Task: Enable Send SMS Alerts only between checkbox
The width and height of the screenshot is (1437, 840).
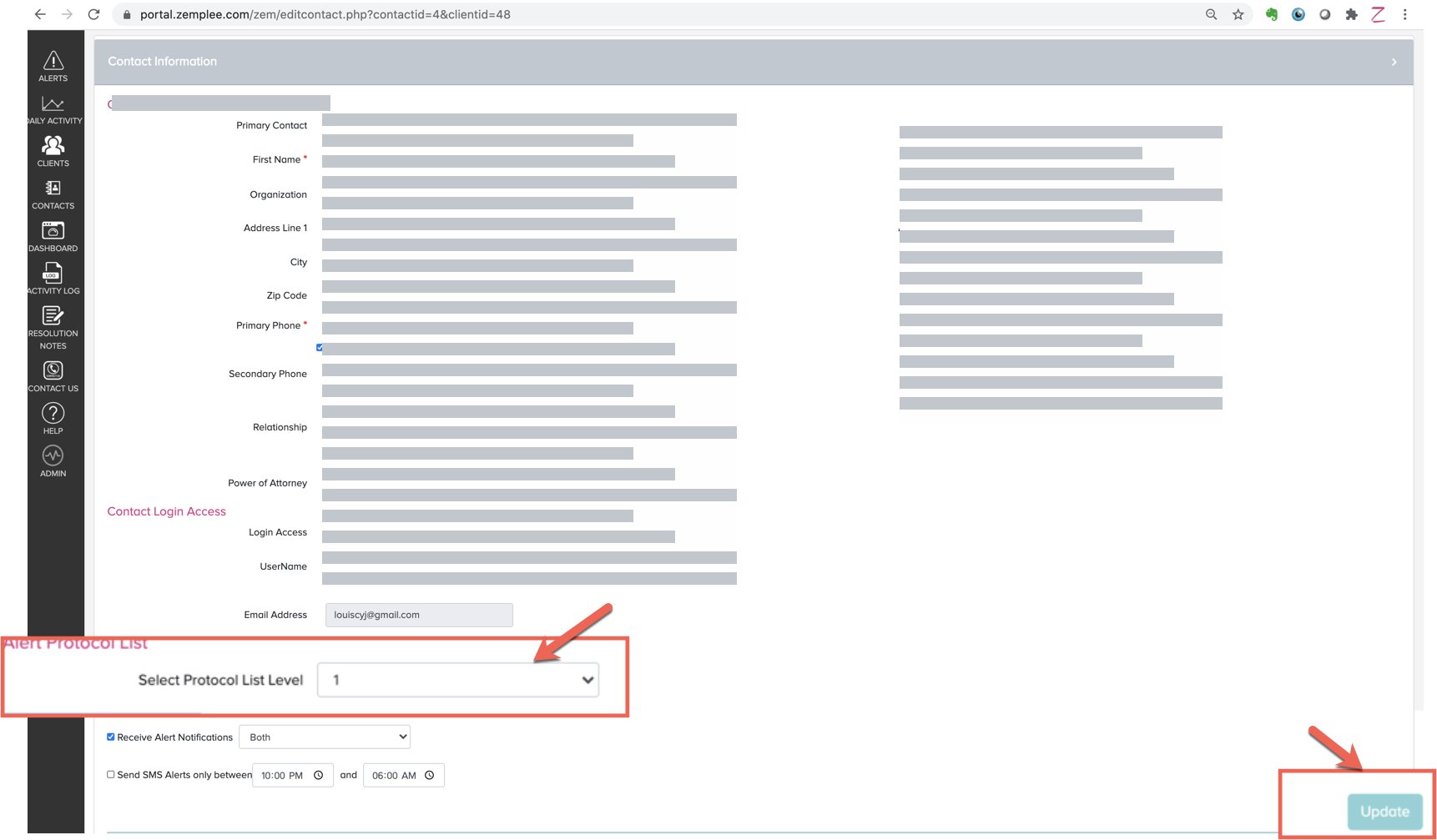Action: pos(111,775)
